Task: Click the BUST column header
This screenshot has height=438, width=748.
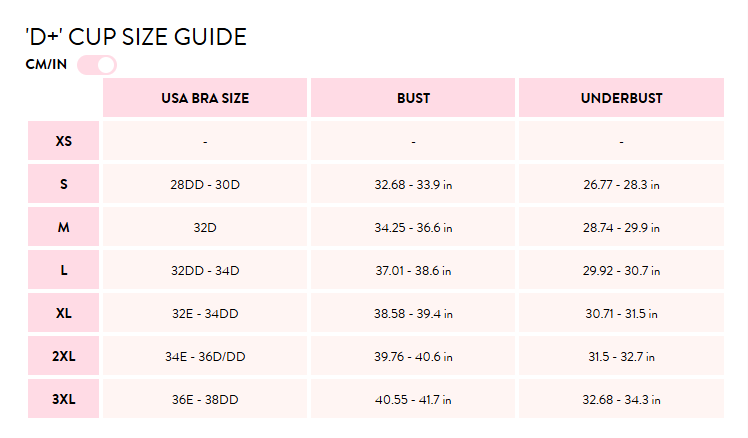Action: click(x=413, y=98)
